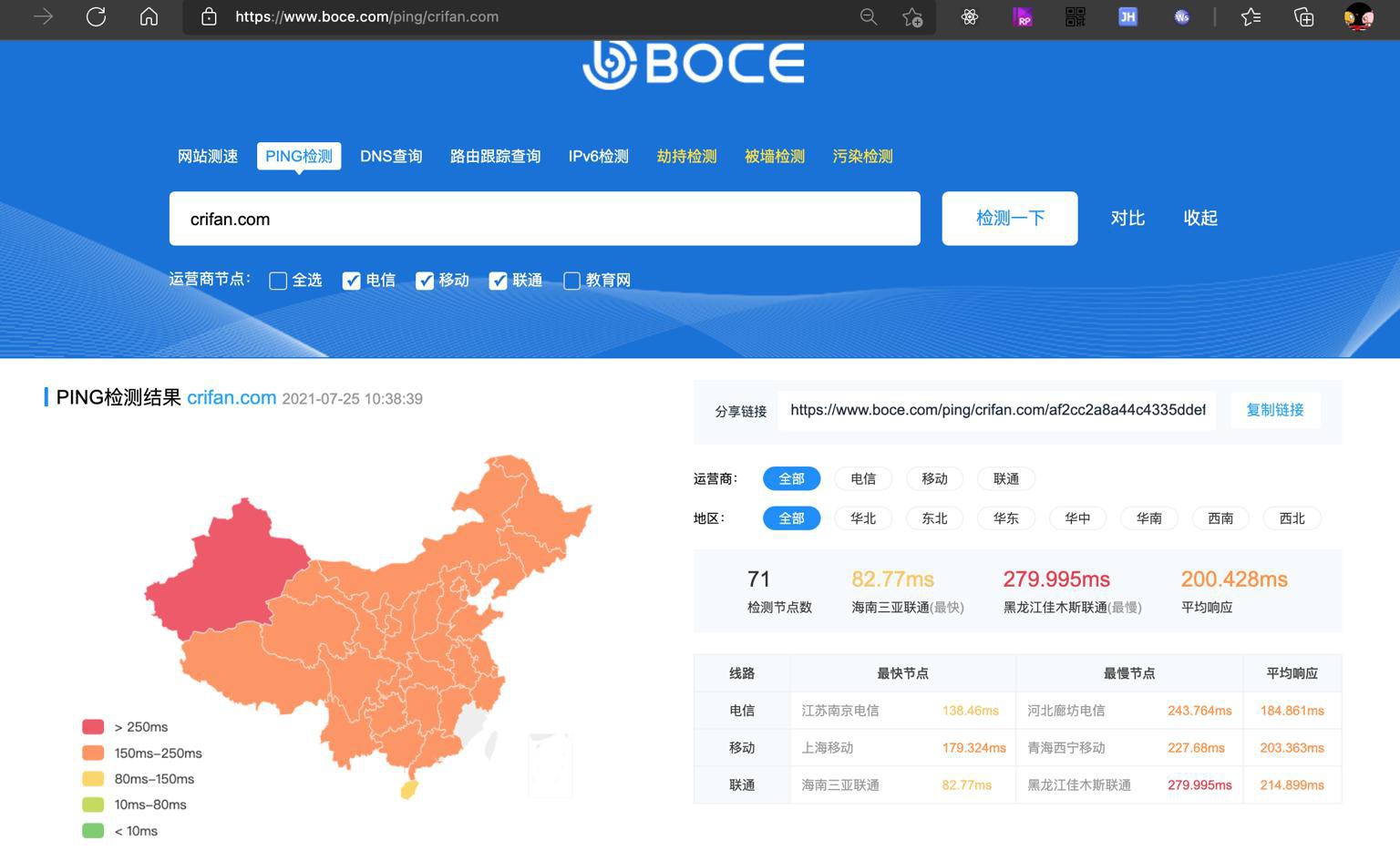Go to browser home page icon

tap(149, 16)
